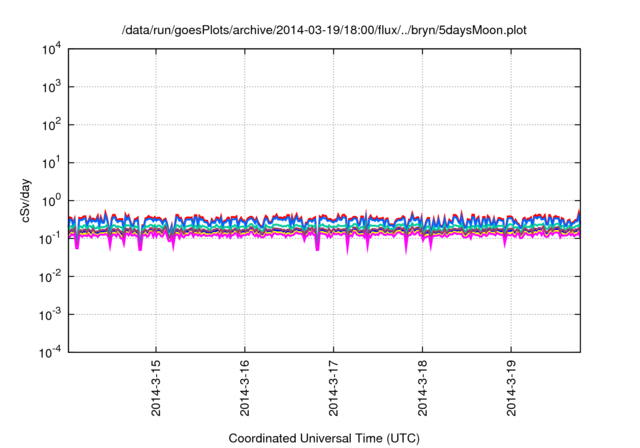The image size is (640, 448).
Task: Click the 10^2 y-axis tick label
Action: (49, 125)
